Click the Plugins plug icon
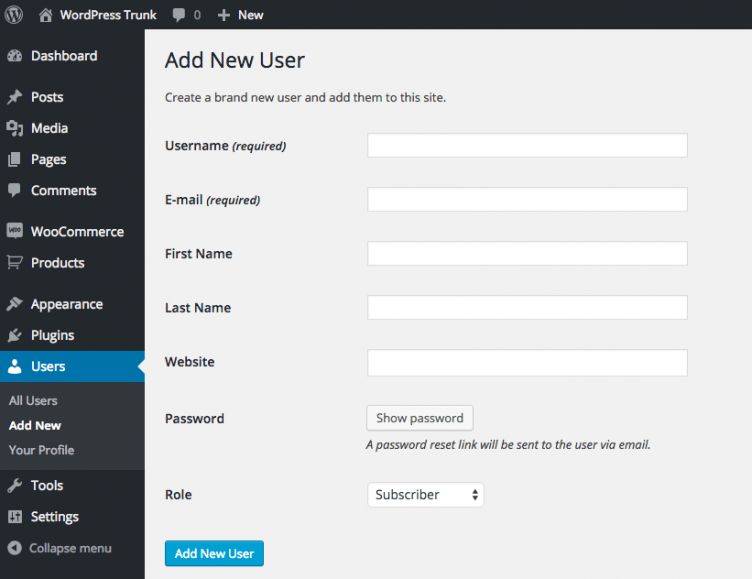 pyautogui.click(x=14, y=335)
